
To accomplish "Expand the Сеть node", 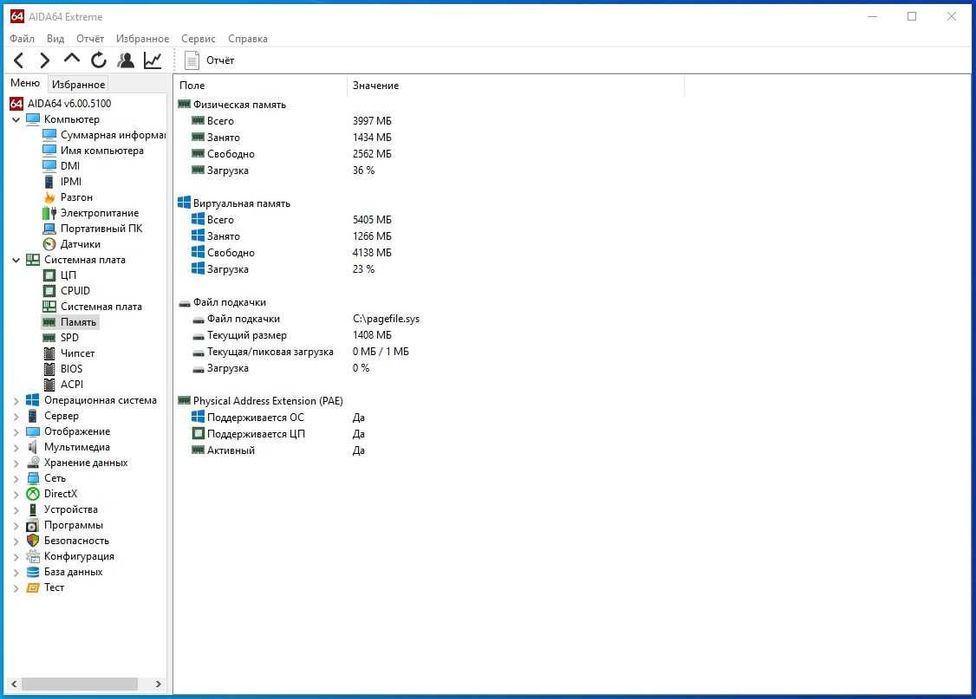I will coord(16,479).
